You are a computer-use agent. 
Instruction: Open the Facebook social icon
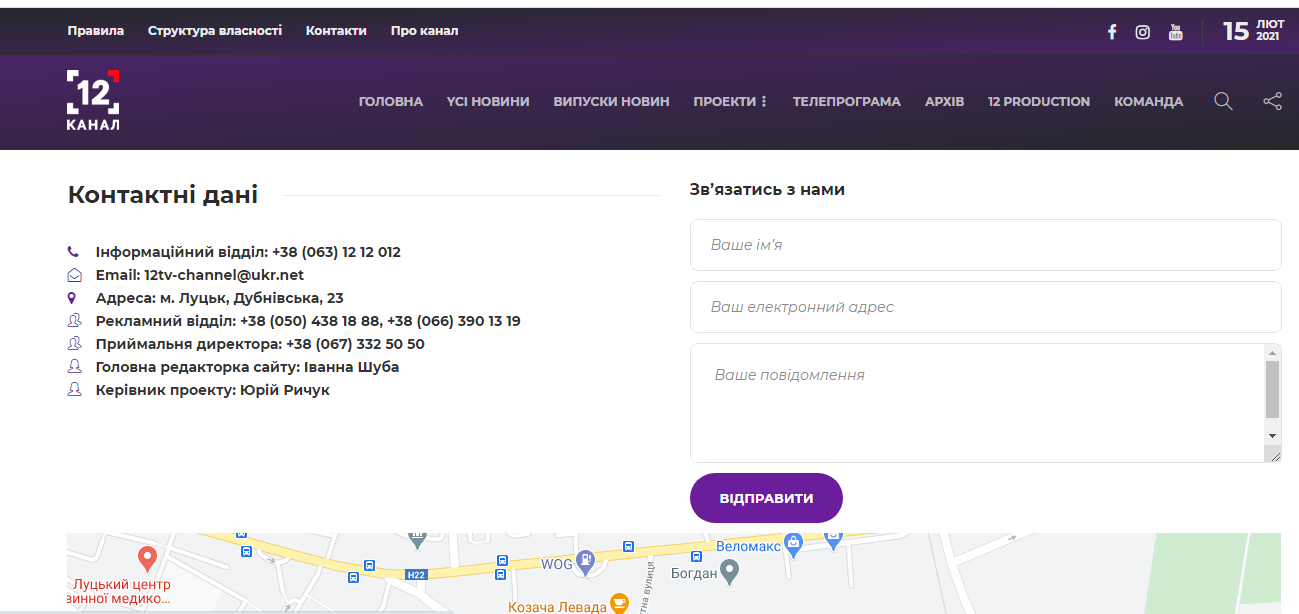pos(1111,32)
